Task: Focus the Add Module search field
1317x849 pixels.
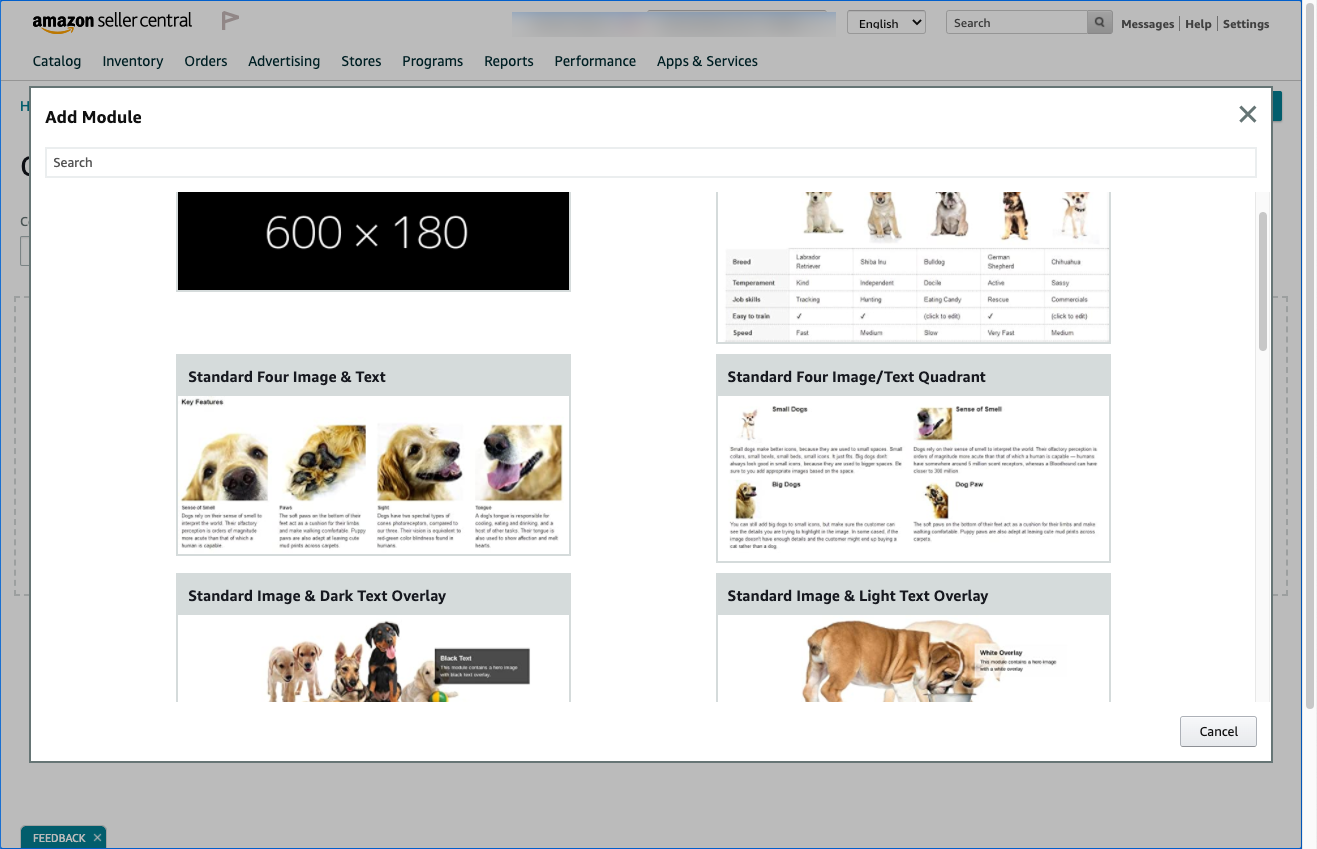Action: pos(650,163)
